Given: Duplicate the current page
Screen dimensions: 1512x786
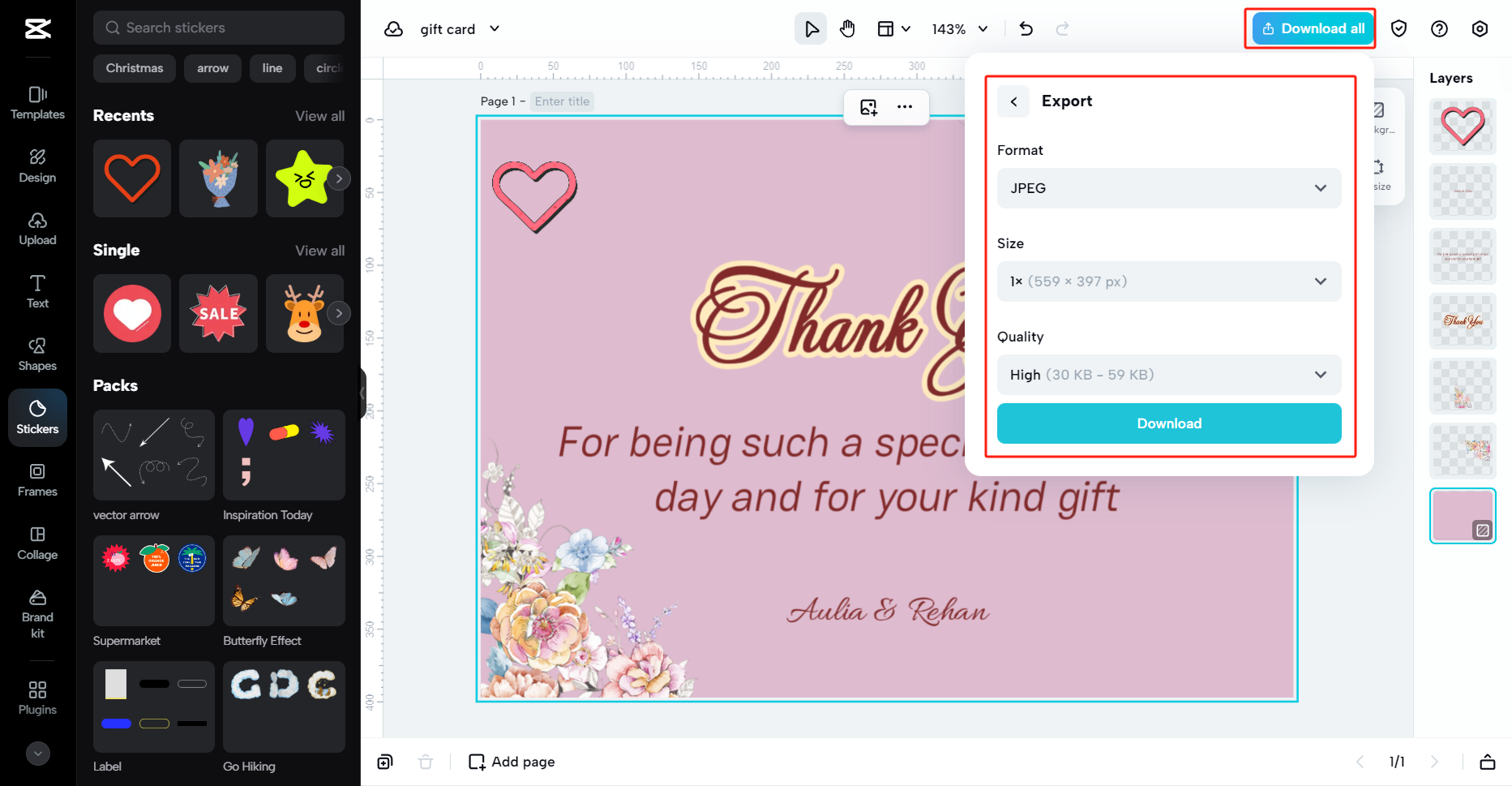Looking at the screenshot, I should [384, 761].
